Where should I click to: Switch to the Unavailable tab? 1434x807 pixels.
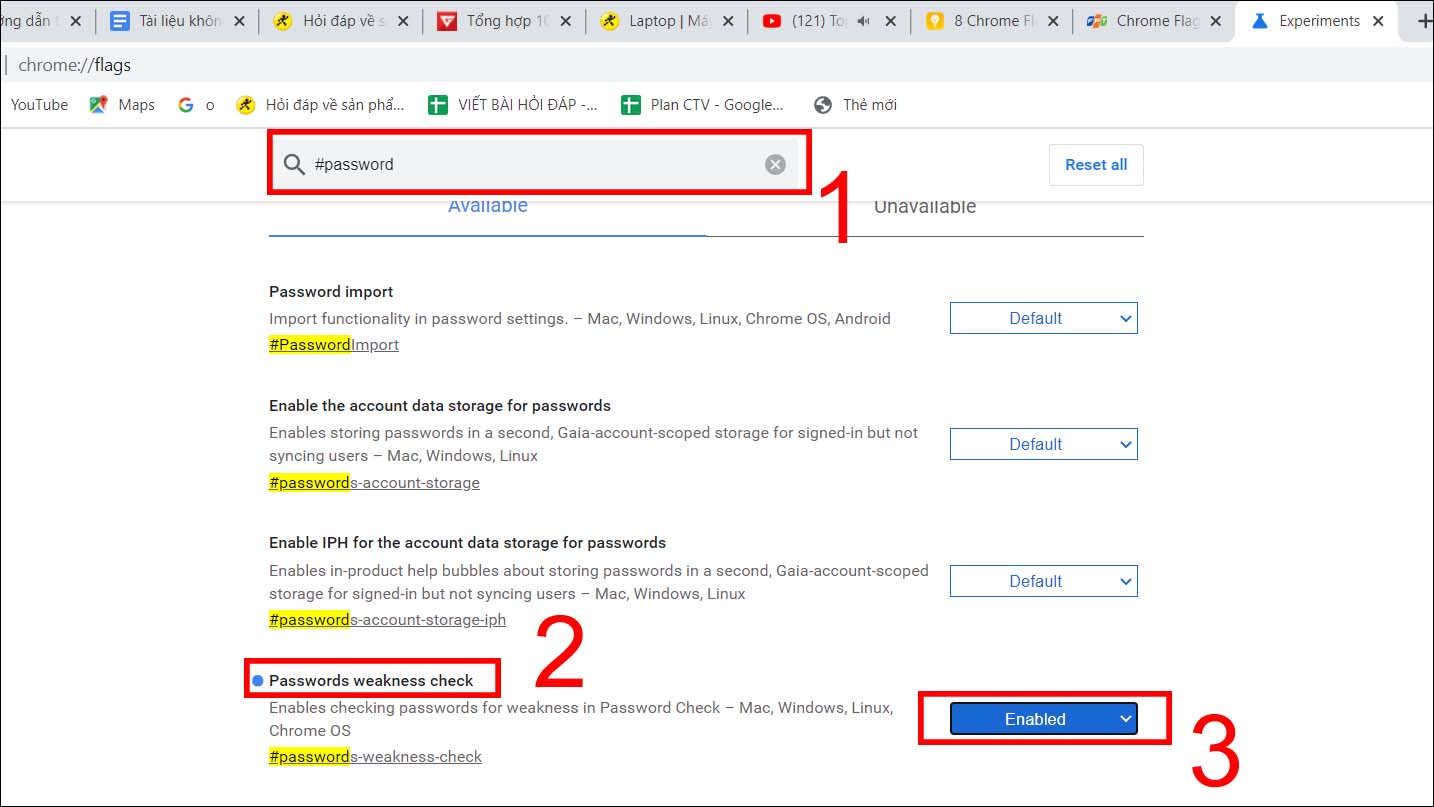point(924,207)
